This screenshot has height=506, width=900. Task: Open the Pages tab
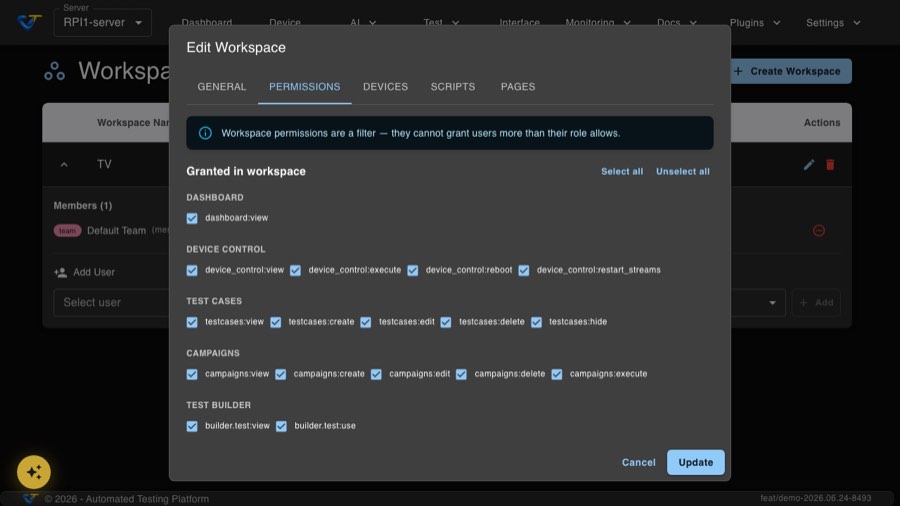coord(518,87)
